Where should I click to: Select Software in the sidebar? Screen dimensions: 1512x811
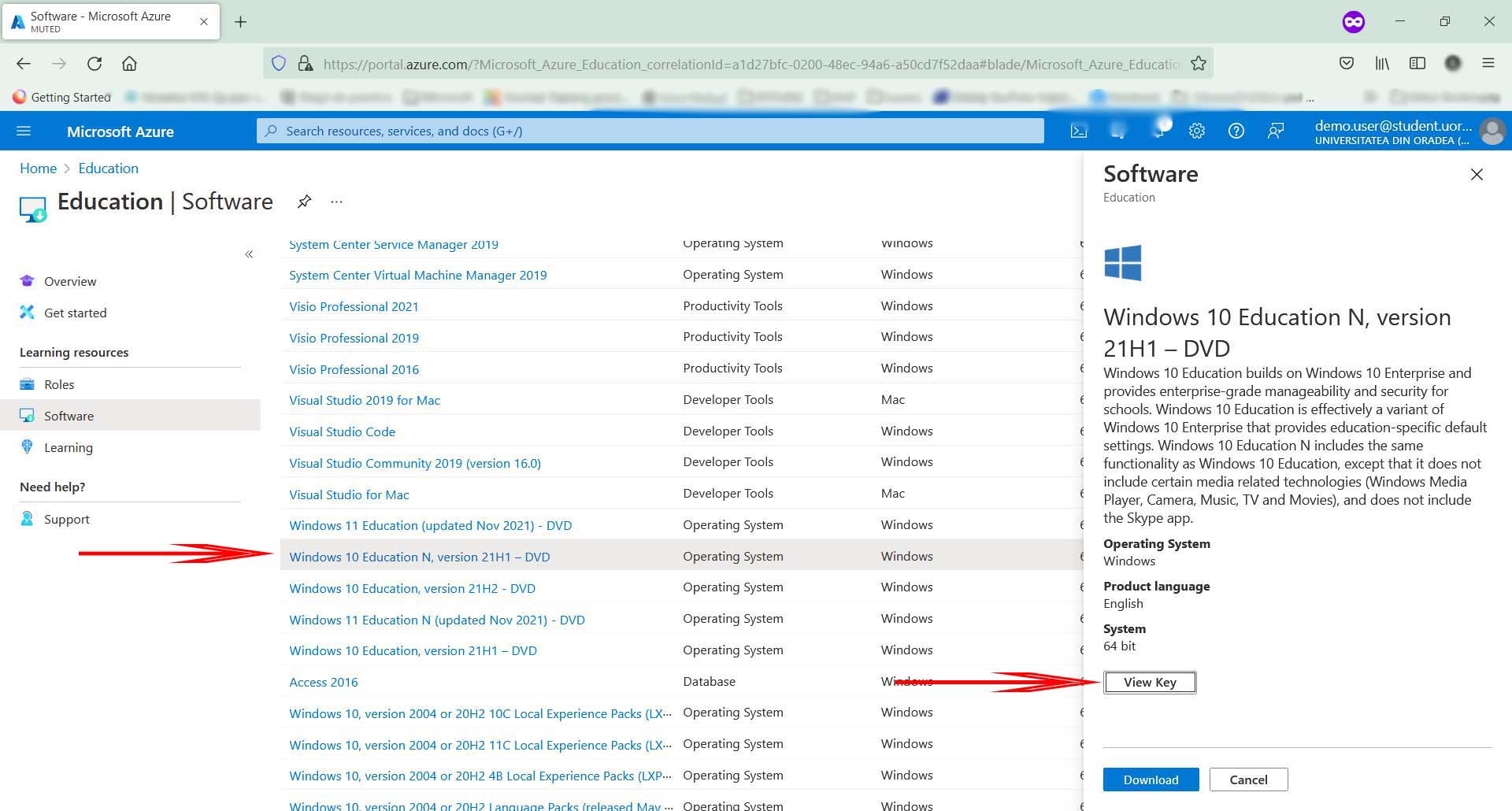pyautogui.click(x=130, y=415)
